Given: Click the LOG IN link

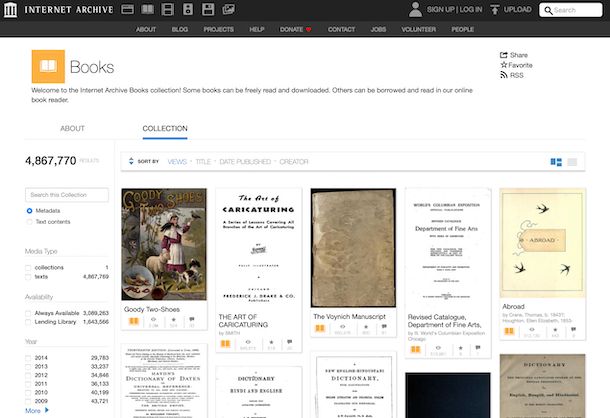Looking at the screenshot, I should (x=471, y=9).
